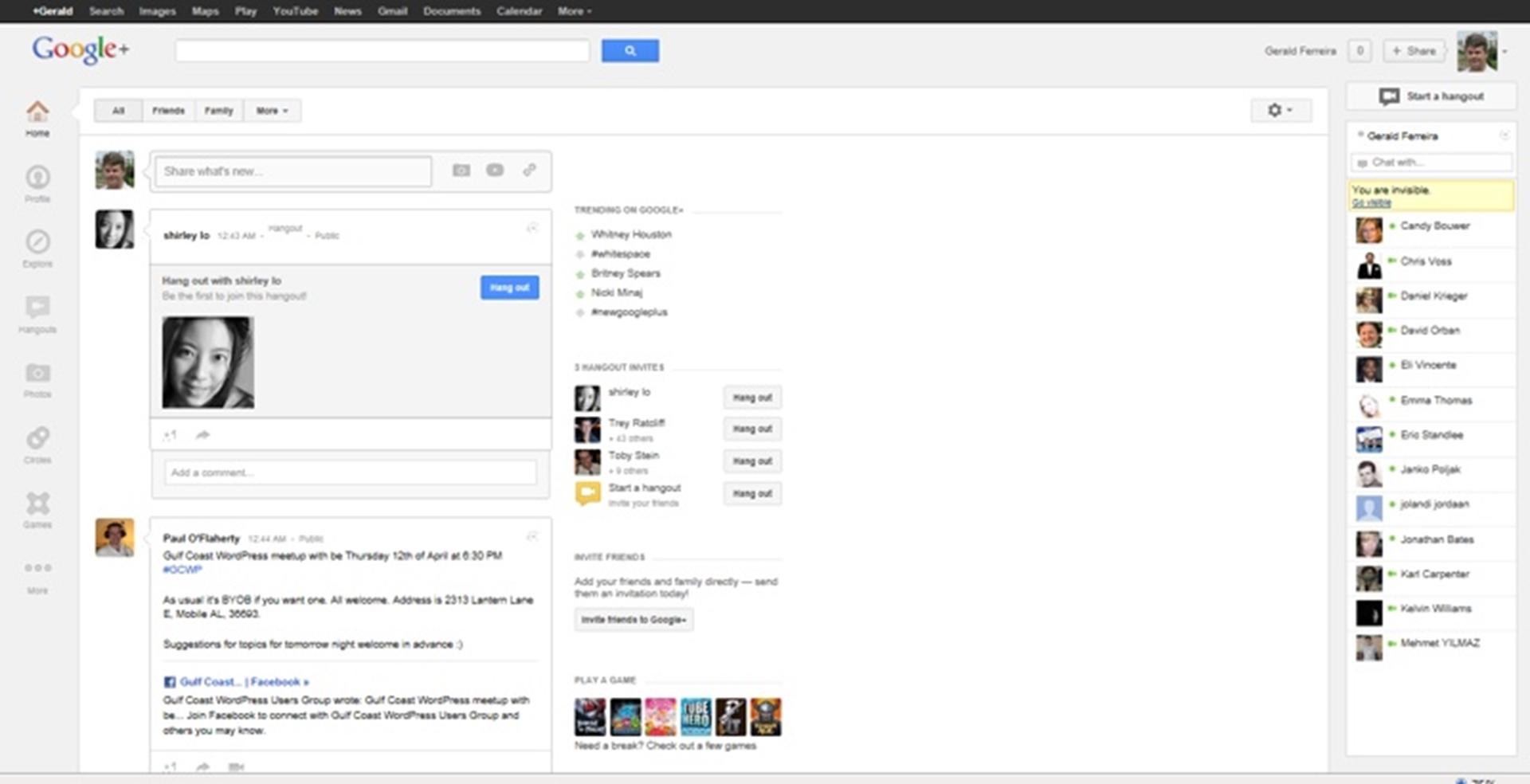1530x784 pixels.
Task: Open chat options arrow beside Gerald Ferreira
Action: pos(1504,135)
